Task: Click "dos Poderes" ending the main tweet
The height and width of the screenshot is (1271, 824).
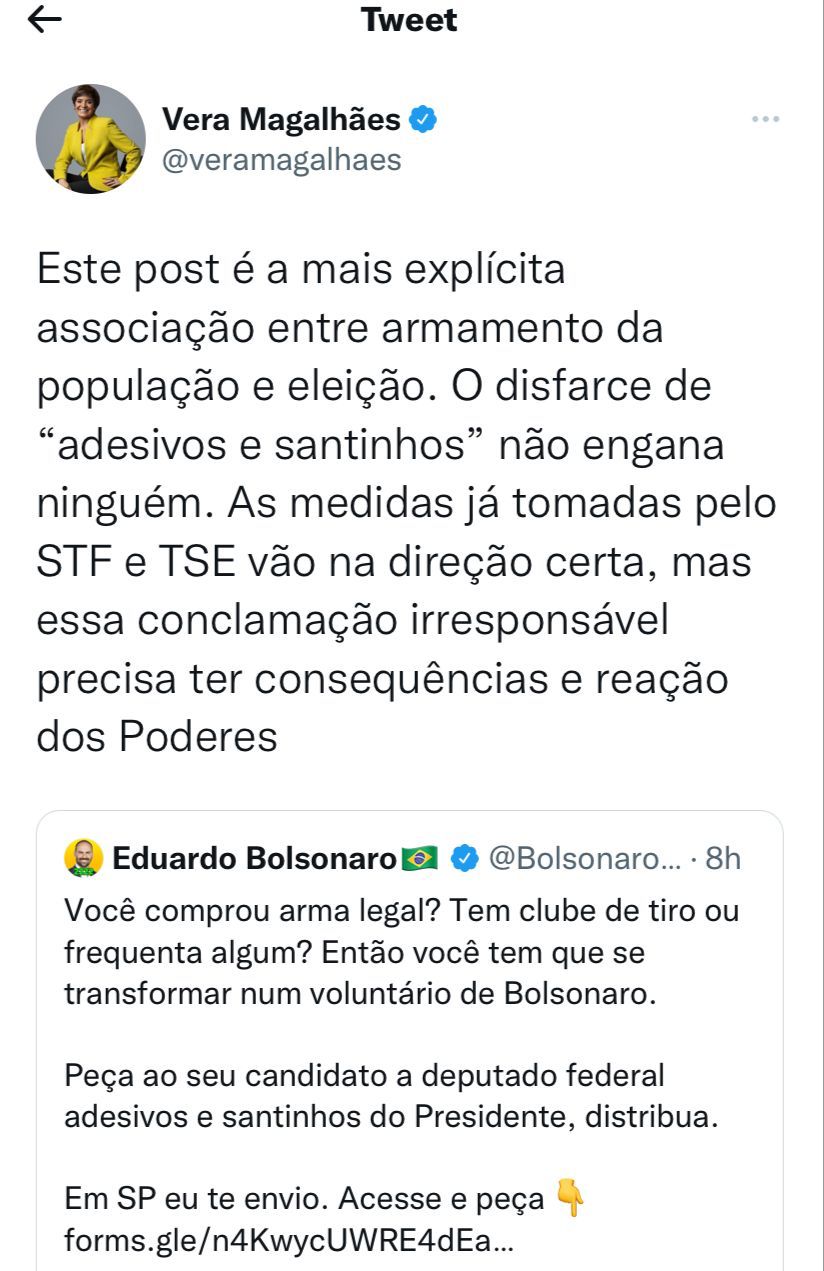Action: [x=157, y=736]
